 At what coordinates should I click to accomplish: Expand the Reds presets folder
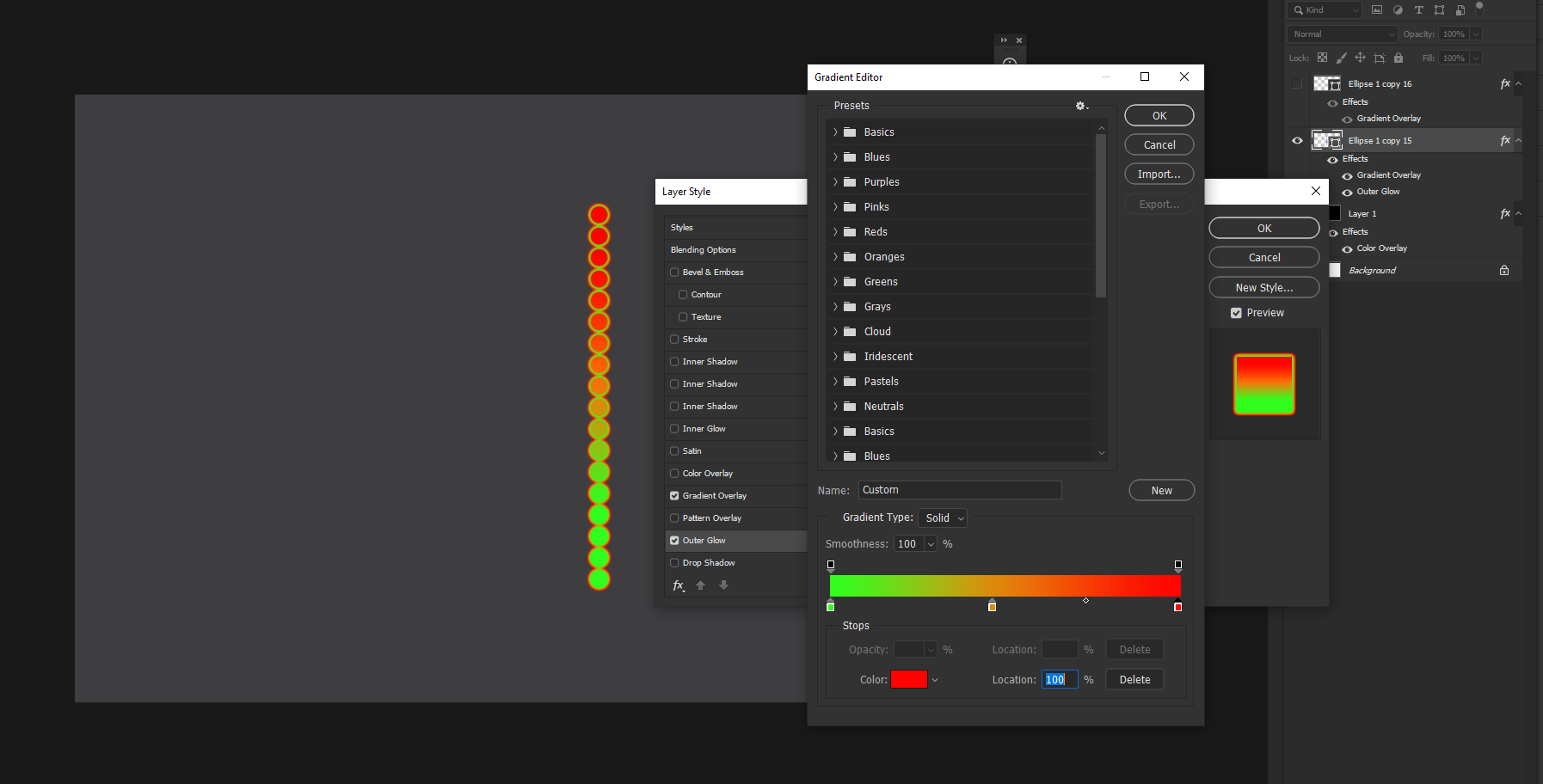[x=835, y=231]
